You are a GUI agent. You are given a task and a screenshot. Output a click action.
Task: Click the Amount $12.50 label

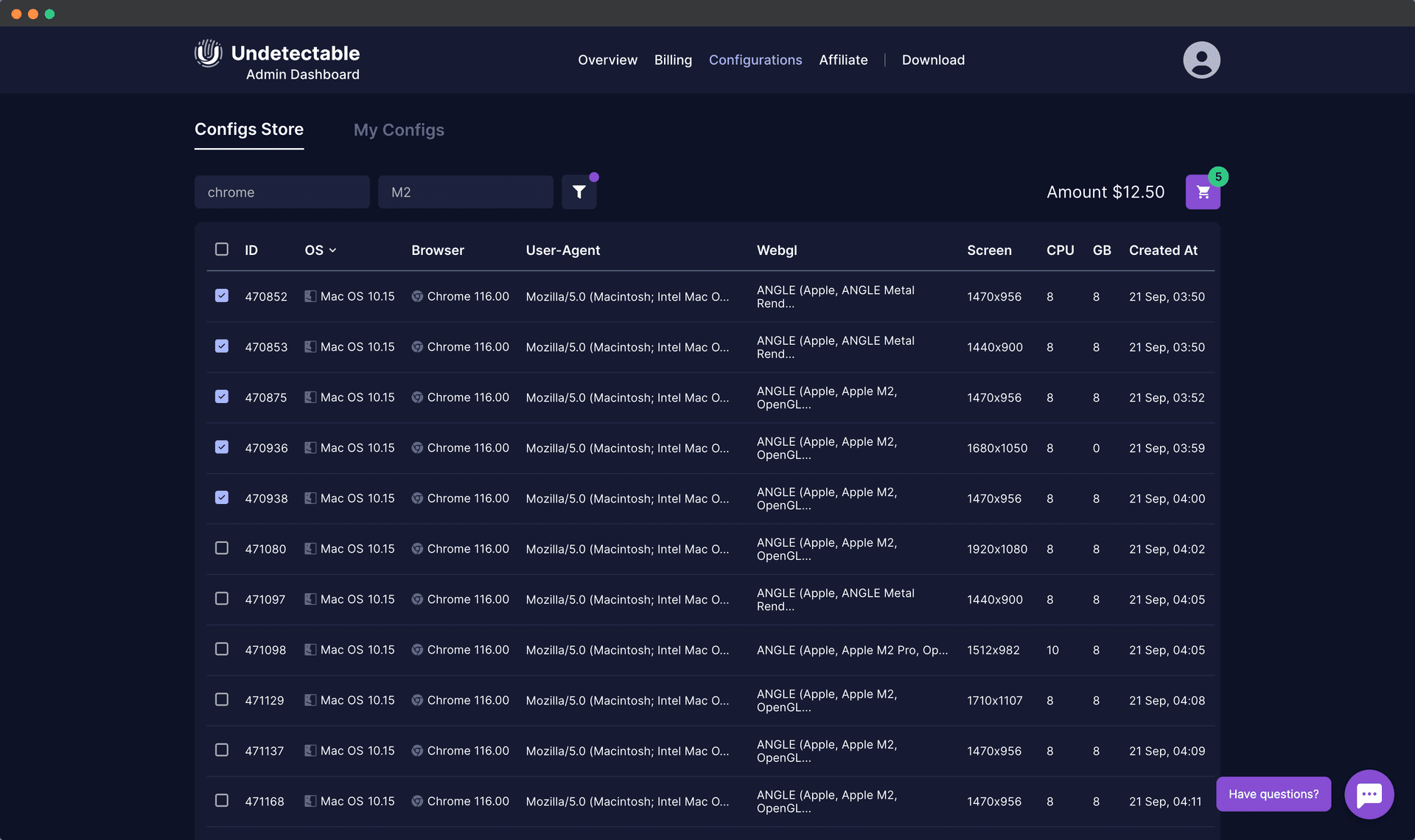point(1105,192)
